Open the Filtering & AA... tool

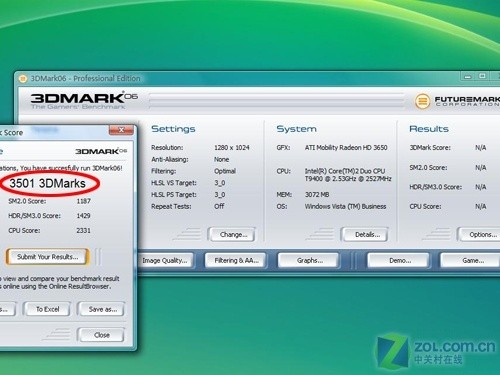tap(236, 260)
